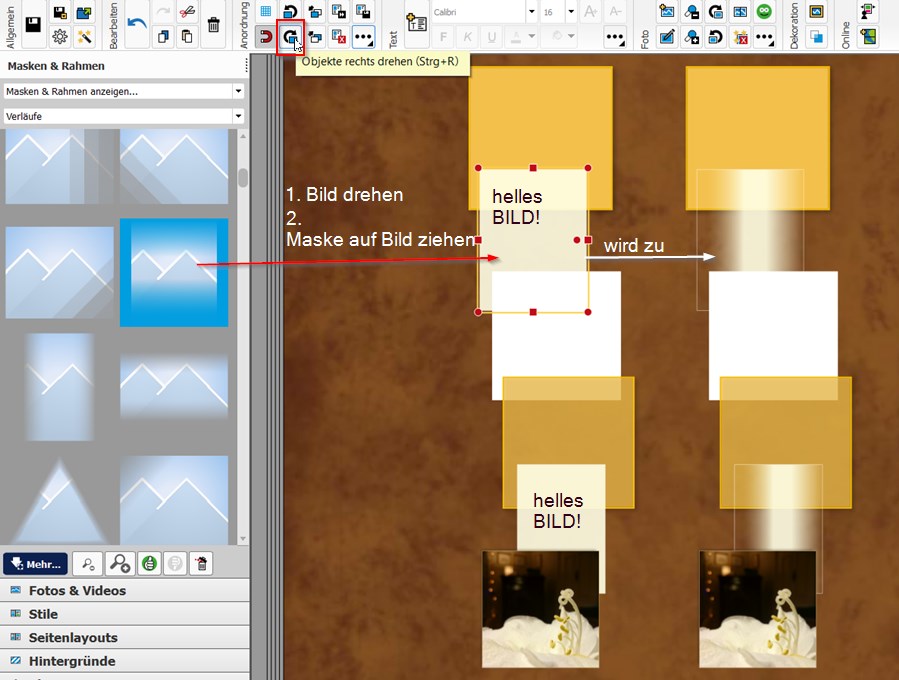
Task: Click zoom in magnifier below mask thumbnails
Action: [119, 564]
